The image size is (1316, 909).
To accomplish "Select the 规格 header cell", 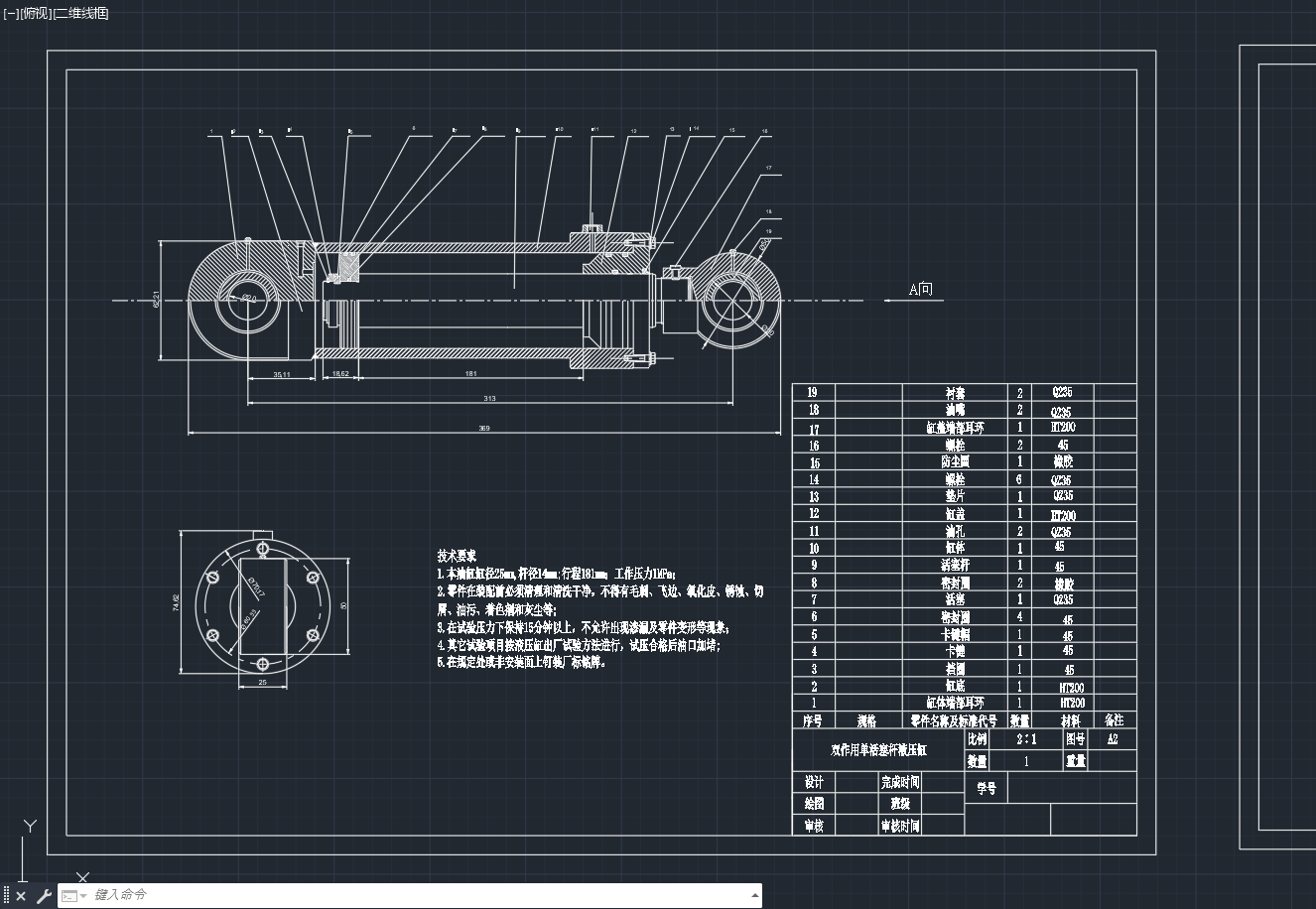I will [866, 720].
